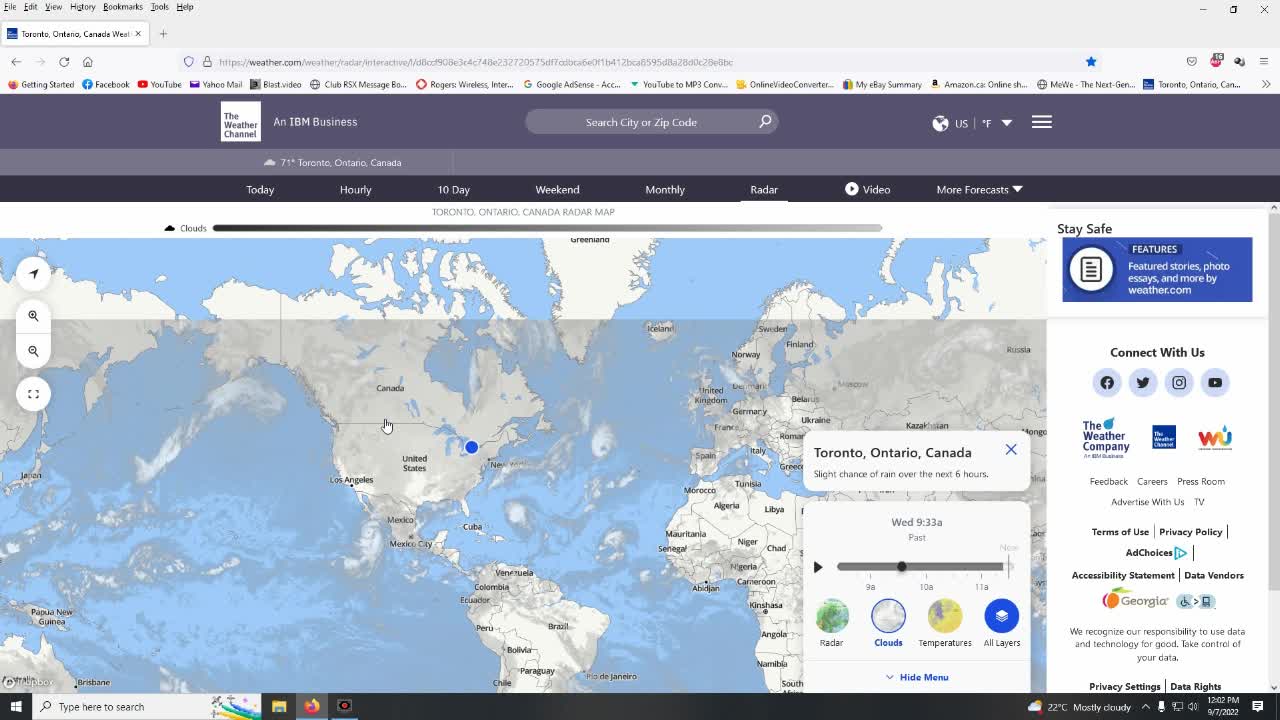Open Windows Start menu

15,706
